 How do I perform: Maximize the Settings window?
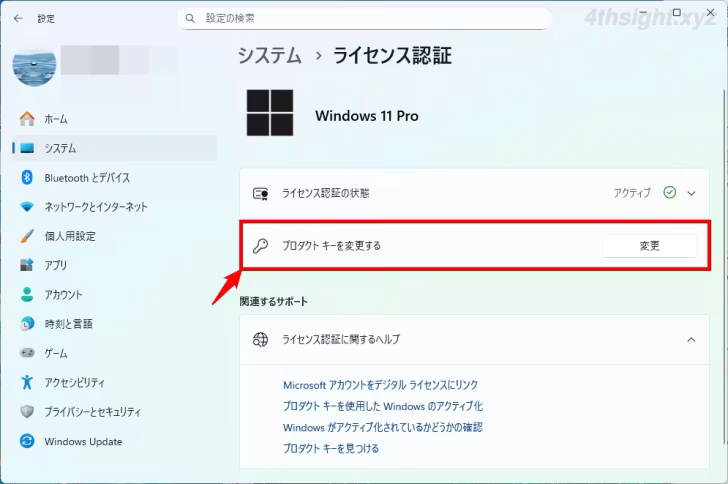pos(677,13)
